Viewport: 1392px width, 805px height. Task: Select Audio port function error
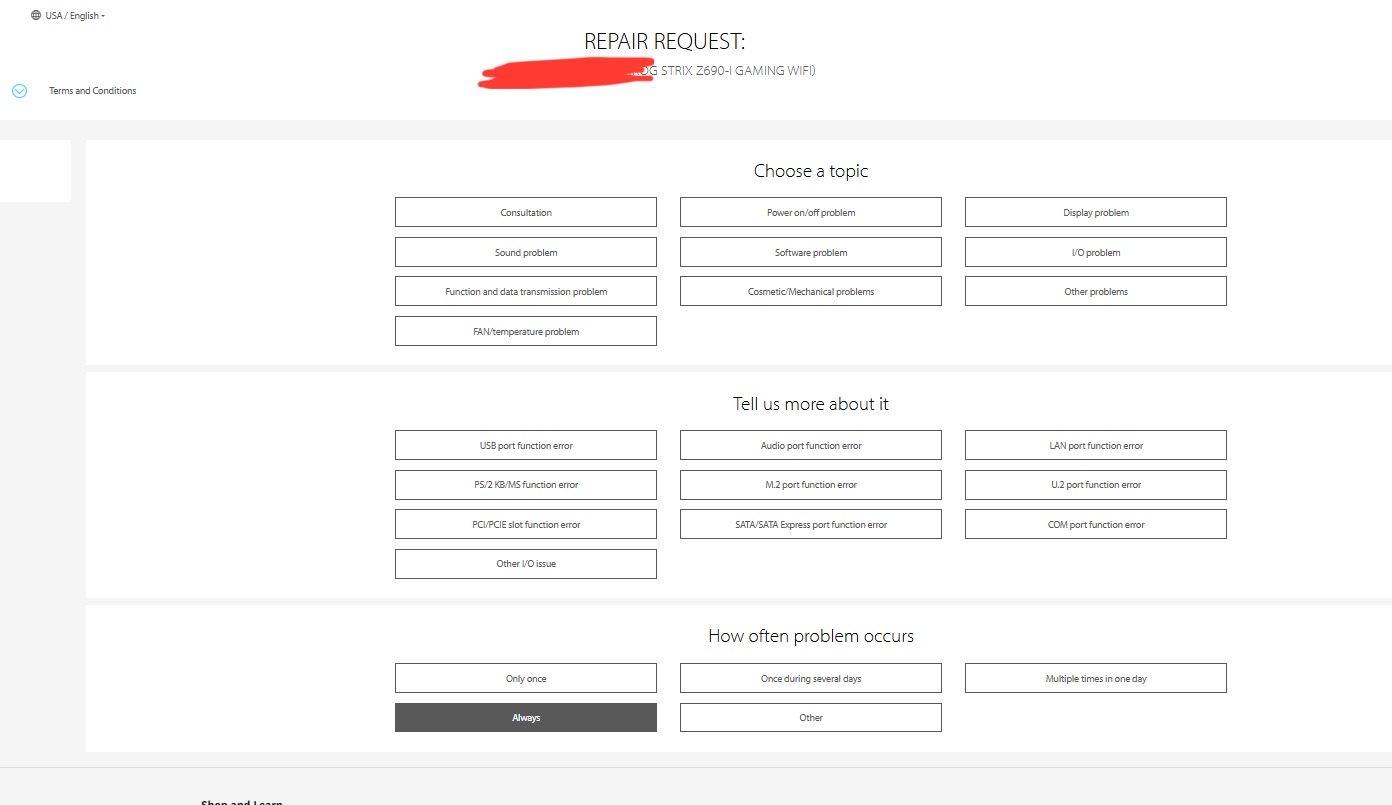coord(811,445)
